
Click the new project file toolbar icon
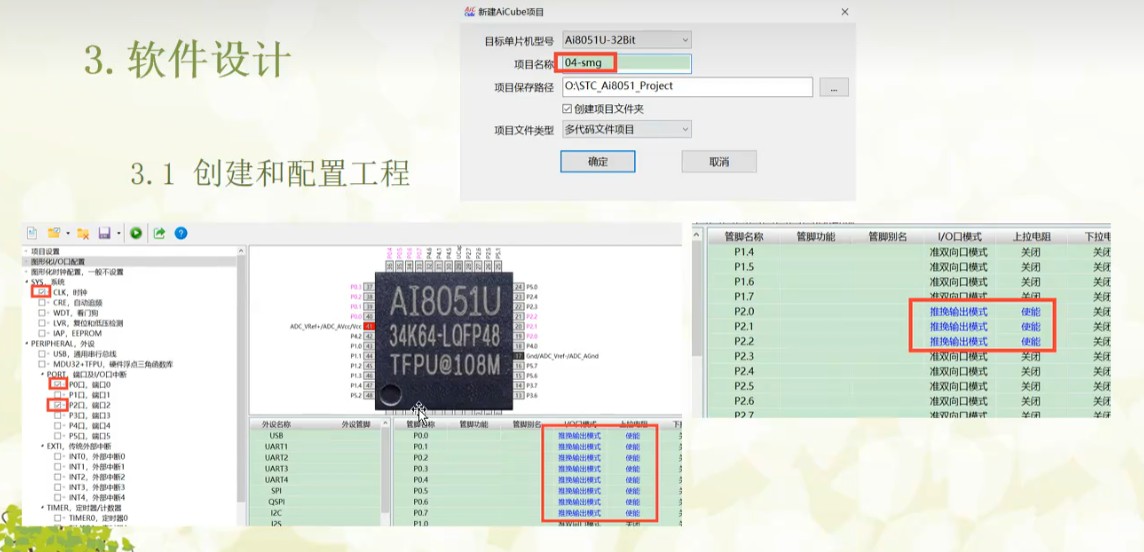32,233
